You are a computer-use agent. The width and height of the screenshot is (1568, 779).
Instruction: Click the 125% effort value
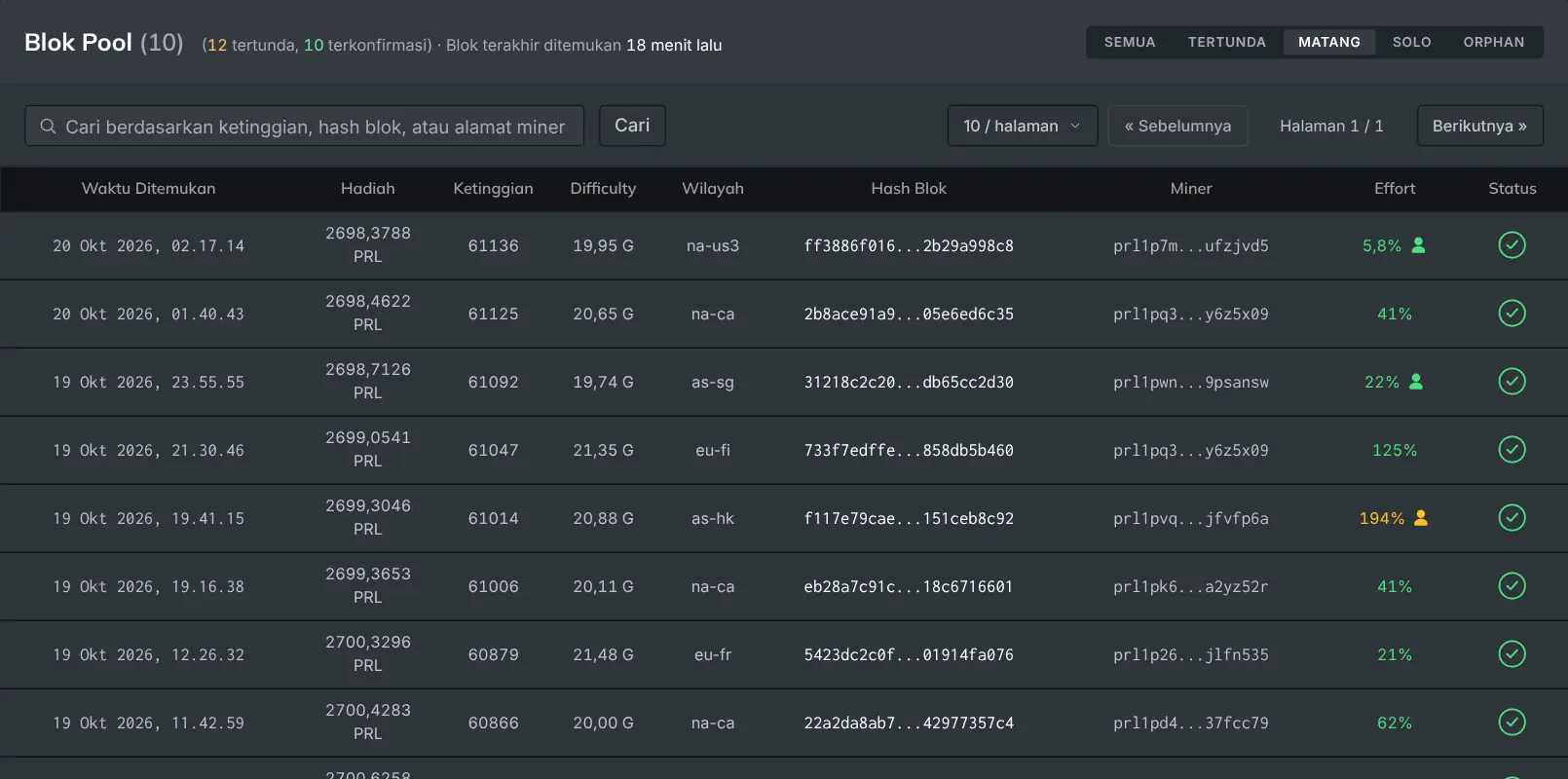coord(1395,451)
